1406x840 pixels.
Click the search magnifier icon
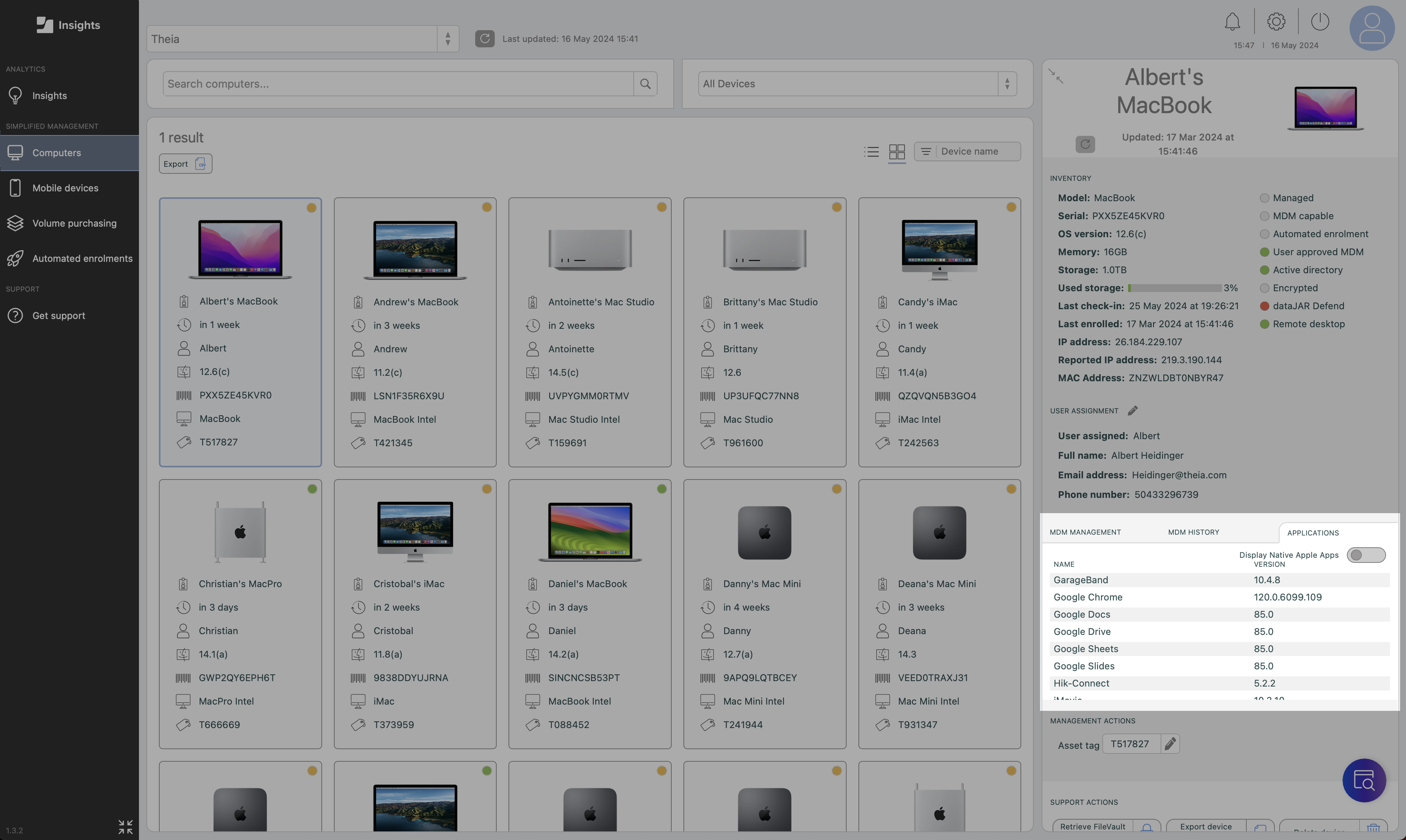645,84
